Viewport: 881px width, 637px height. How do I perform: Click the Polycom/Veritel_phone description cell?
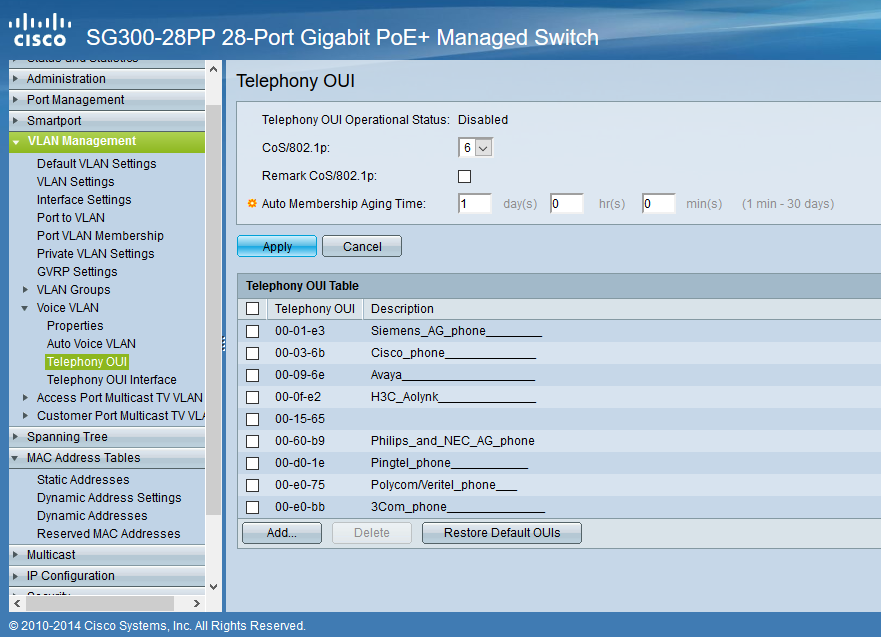pyautogui.click(x=444, y=485)
